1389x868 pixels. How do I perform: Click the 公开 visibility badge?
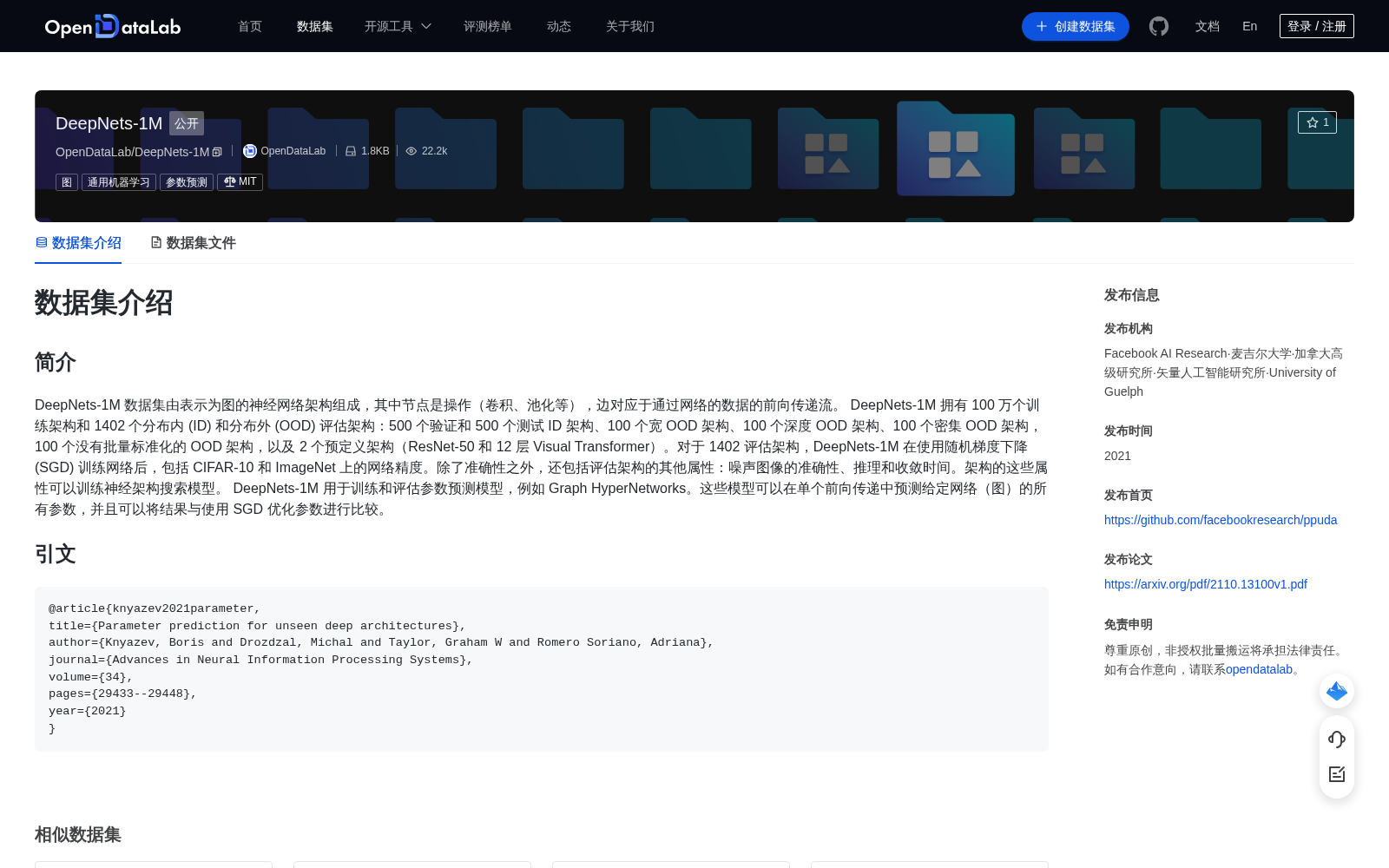[187, 123]
